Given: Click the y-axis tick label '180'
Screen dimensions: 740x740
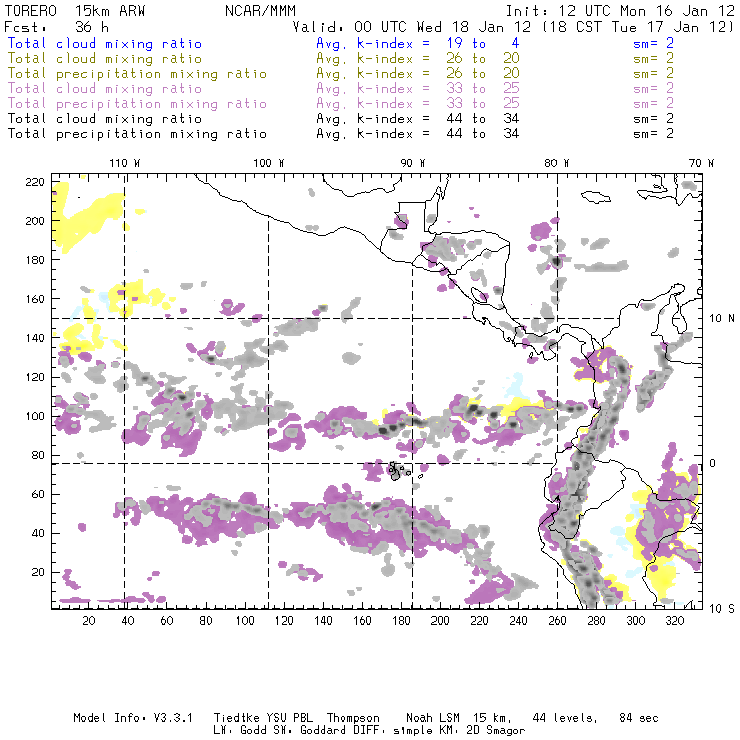Looking at the screenshot, I should [x=35, y=260].
